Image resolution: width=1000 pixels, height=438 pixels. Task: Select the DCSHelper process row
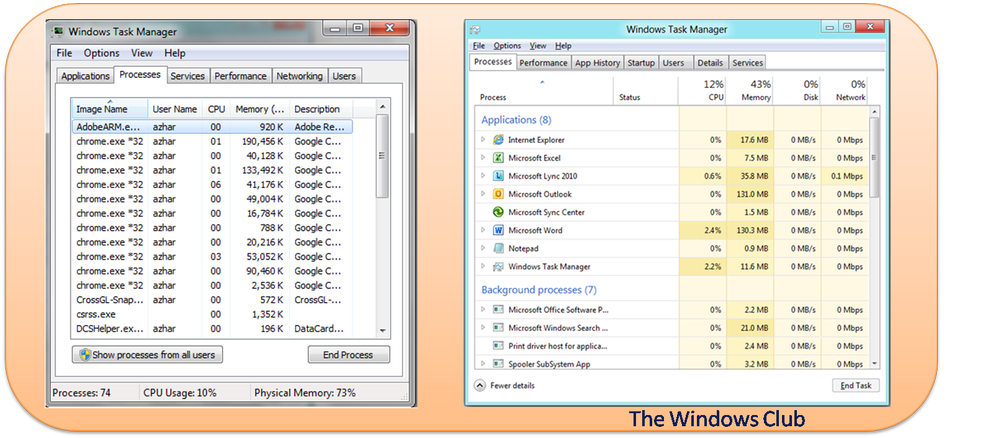212,329
